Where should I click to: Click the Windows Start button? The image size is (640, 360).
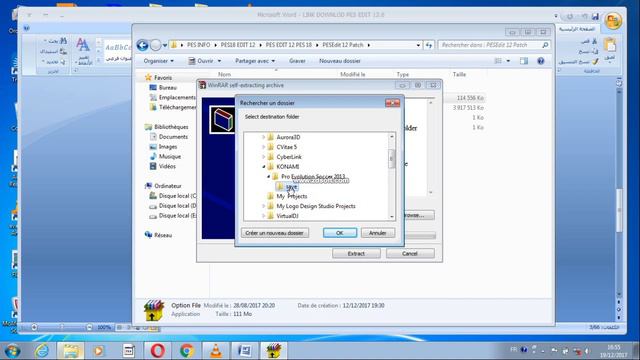pos(12,351)
